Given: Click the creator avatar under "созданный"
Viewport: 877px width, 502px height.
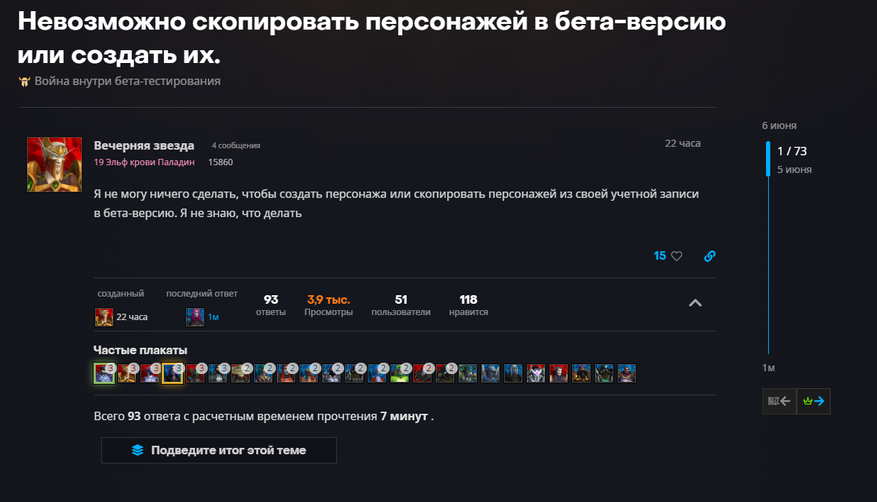Looking at the screenshot, I should click(104, 317).
